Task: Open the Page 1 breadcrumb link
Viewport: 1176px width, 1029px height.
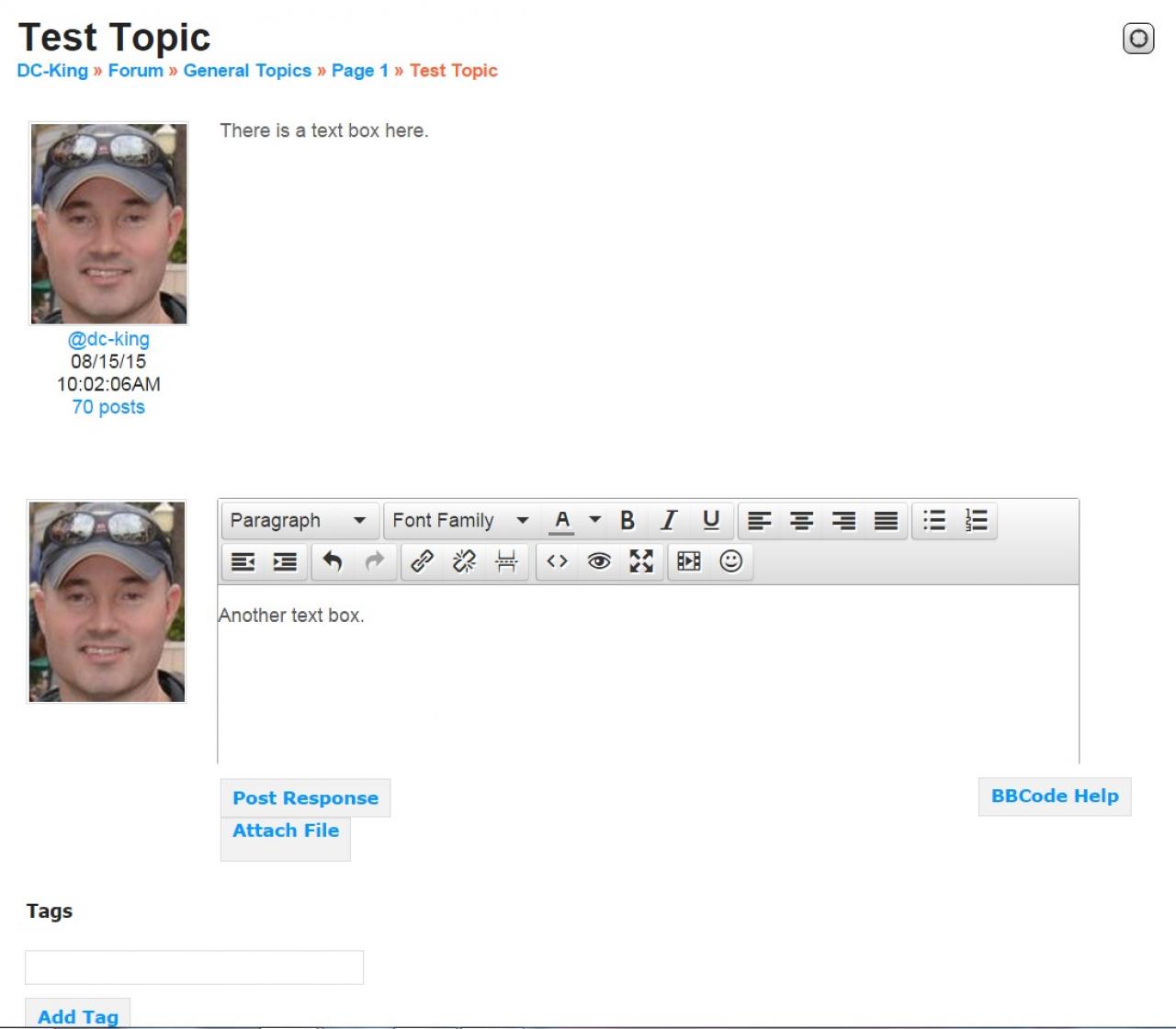Action: pos(360,71)
